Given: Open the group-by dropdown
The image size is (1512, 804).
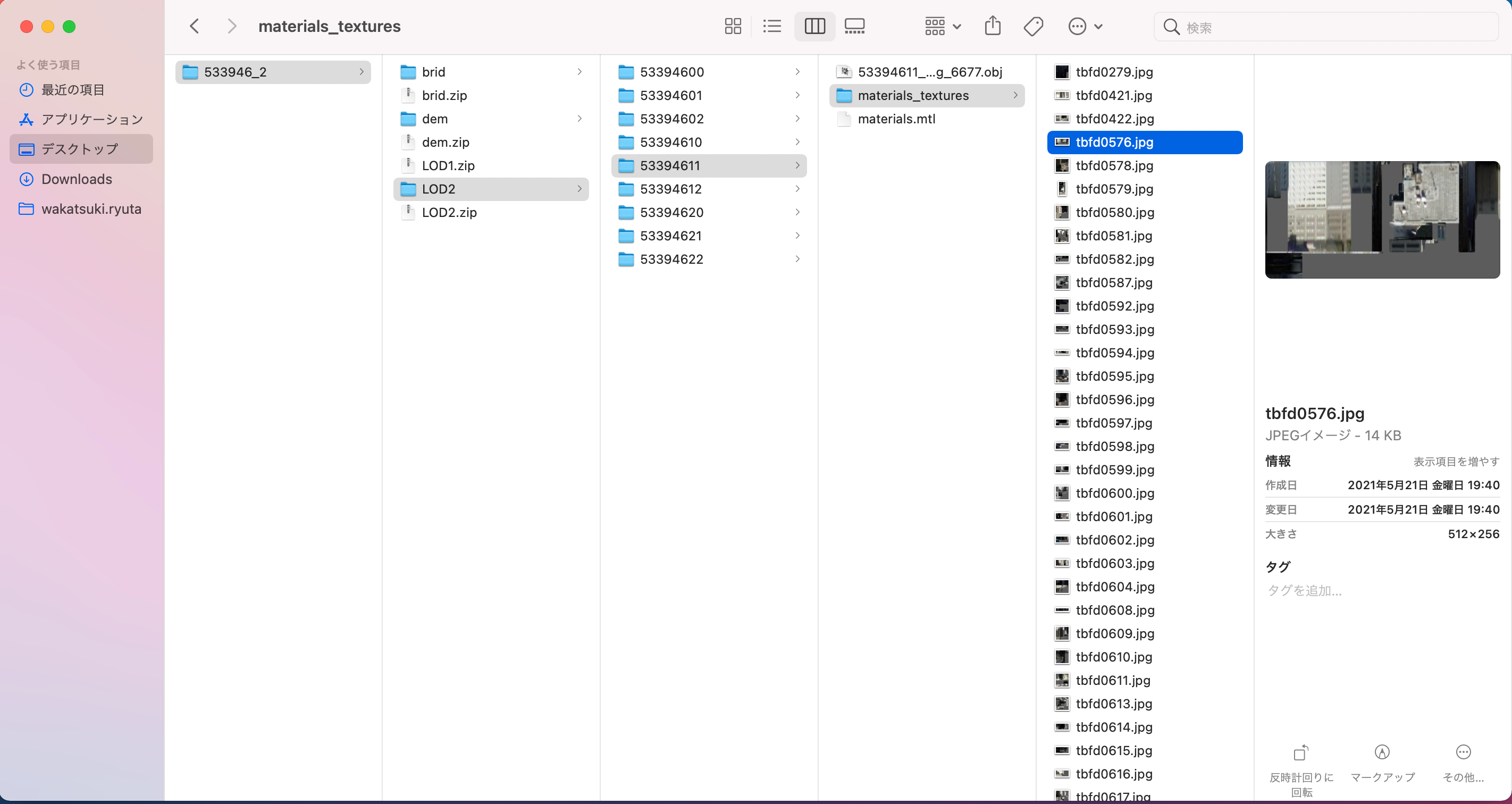Looking at the screenshot, I should point(942,27).
